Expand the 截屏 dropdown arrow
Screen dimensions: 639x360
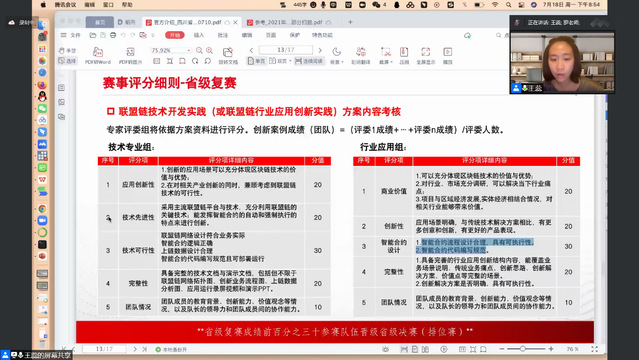391,62
